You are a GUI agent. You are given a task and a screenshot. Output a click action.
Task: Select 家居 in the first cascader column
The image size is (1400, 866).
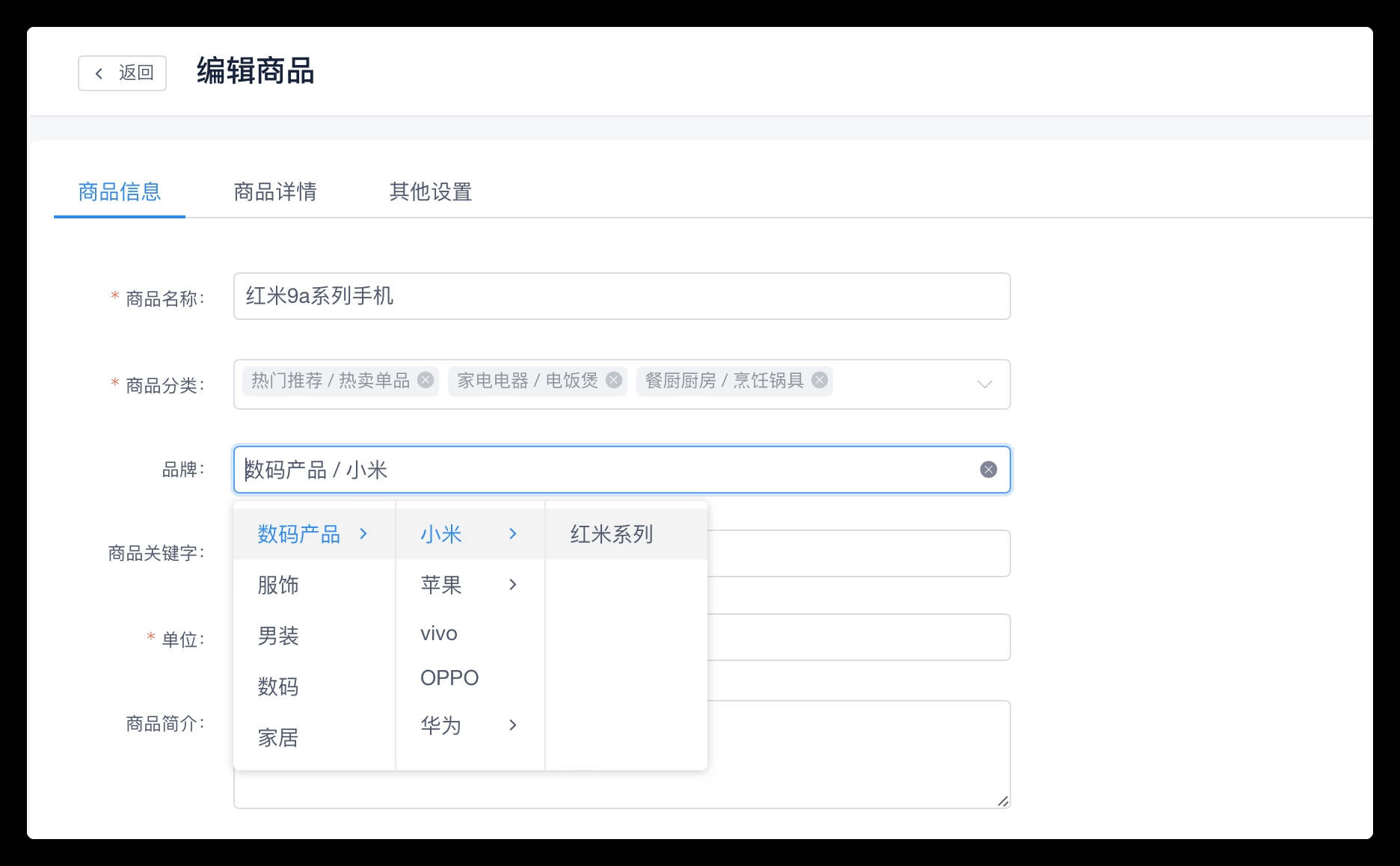pos(278,738)
